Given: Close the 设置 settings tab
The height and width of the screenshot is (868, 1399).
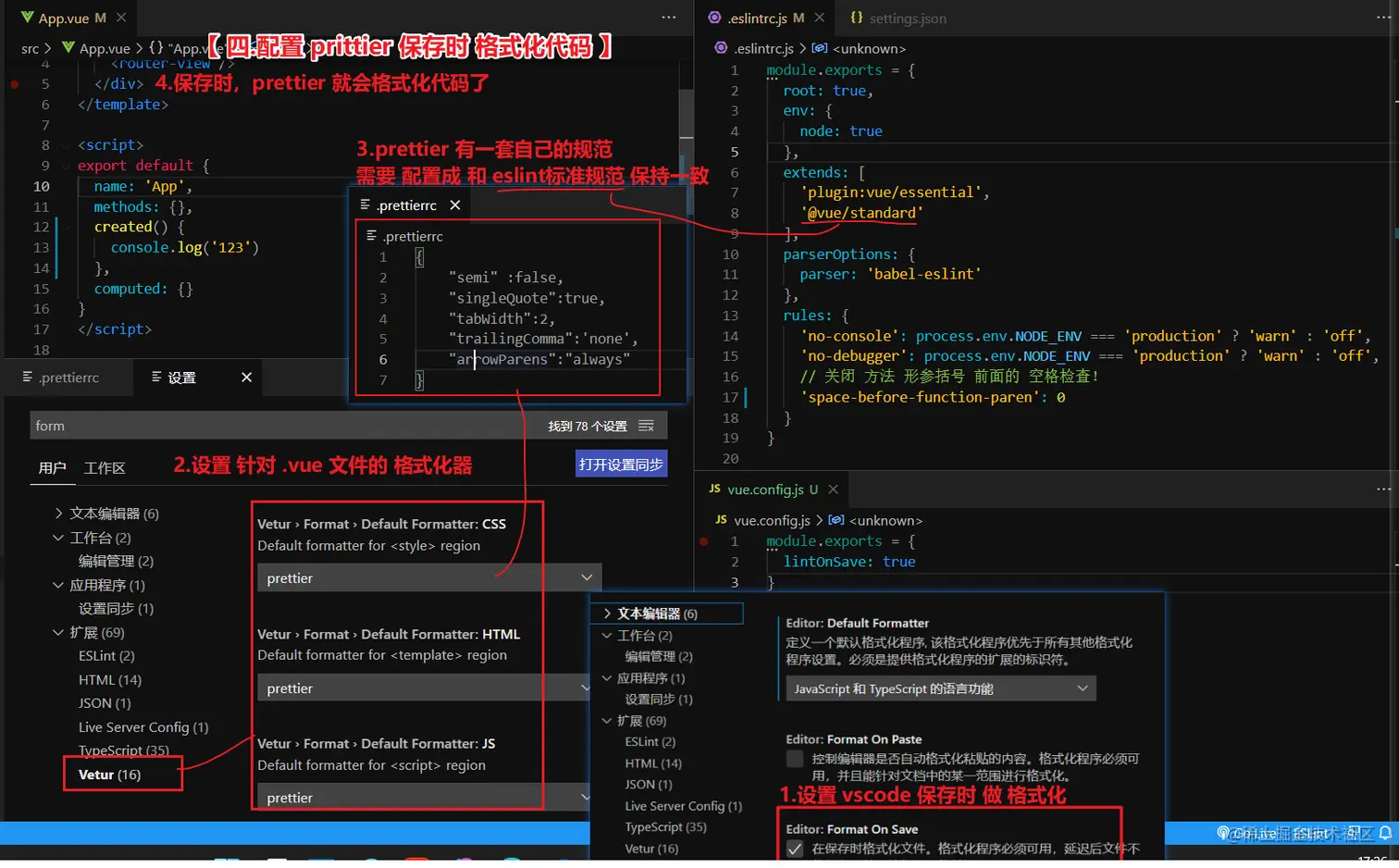Looking at the screenshot, I should pyautogui.click(x=247, y=378).
